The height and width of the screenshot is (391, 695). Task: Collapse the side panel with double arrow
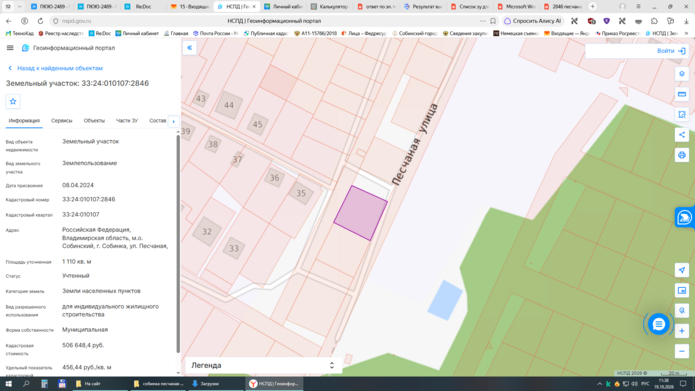coord(190,48)
